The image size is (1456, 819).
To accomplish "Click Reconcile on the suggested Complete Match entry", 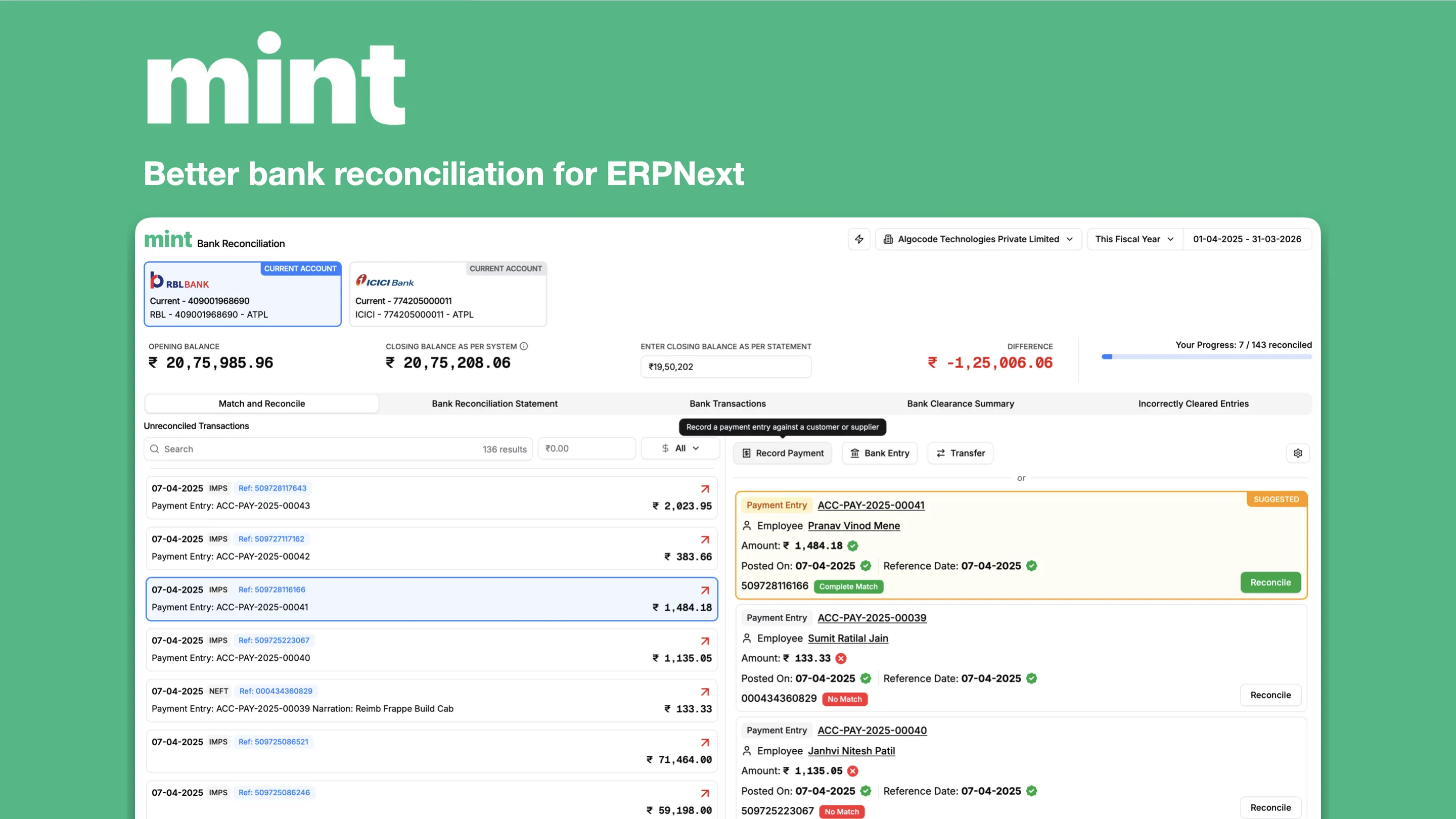I will click(1270, 582).
